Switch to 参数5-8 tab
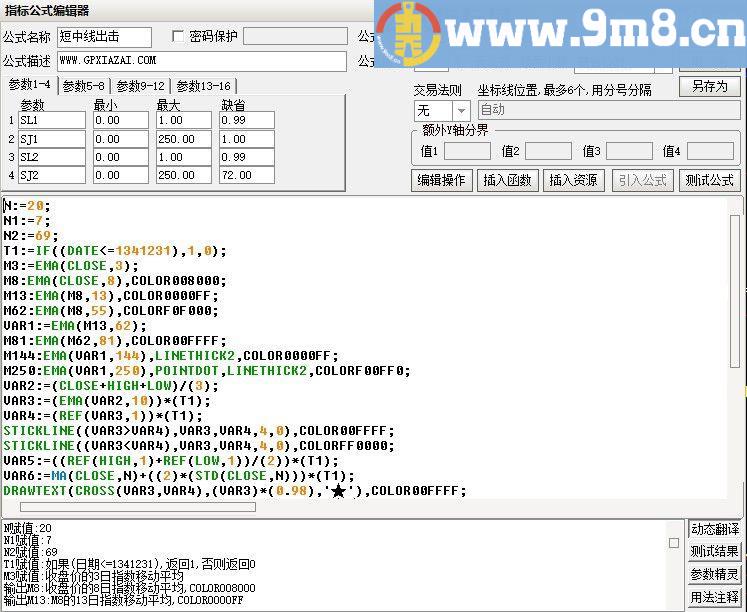Screen dimensions: 747x612 pos(83,86)
